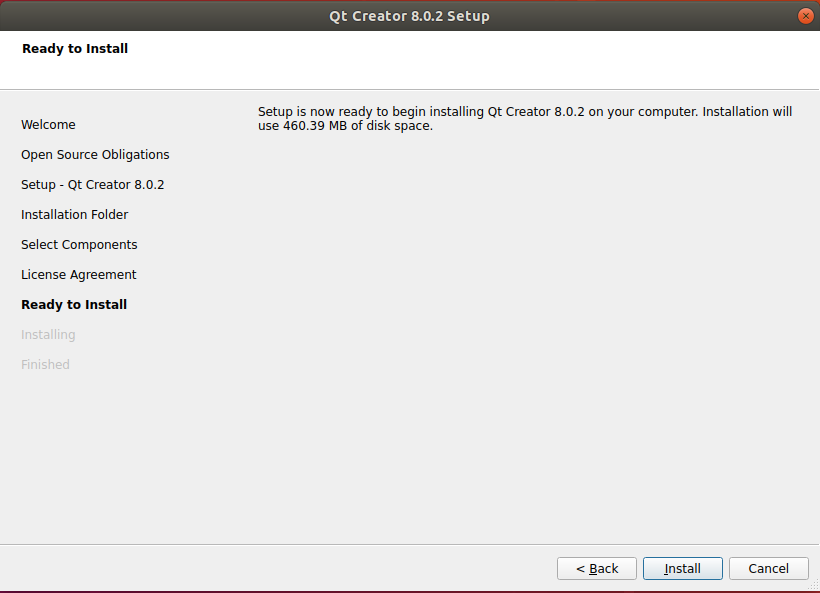Cancel the Qt Creator setup
820x593 pixels.
(768, 568)
